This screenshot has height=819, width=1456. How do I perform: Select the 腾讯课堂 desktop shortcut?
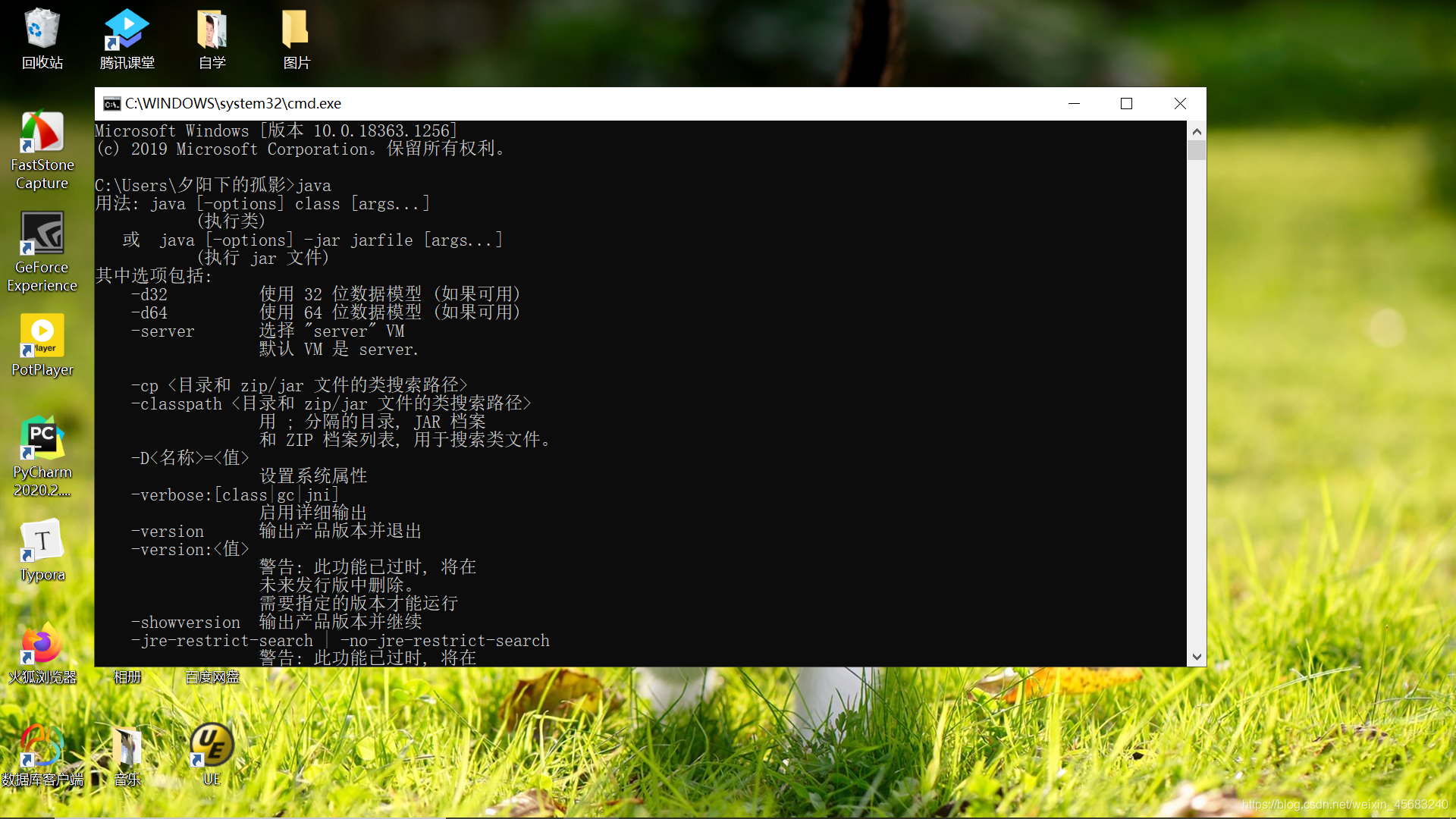pyautogui.click(x=127, y=30)
